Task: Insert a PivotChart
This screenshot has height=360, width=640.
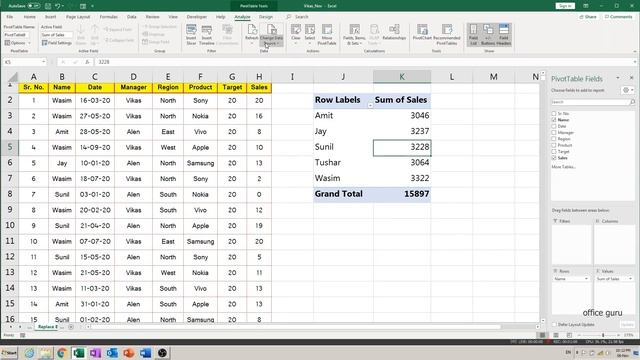Action: (x=422, y=32)
